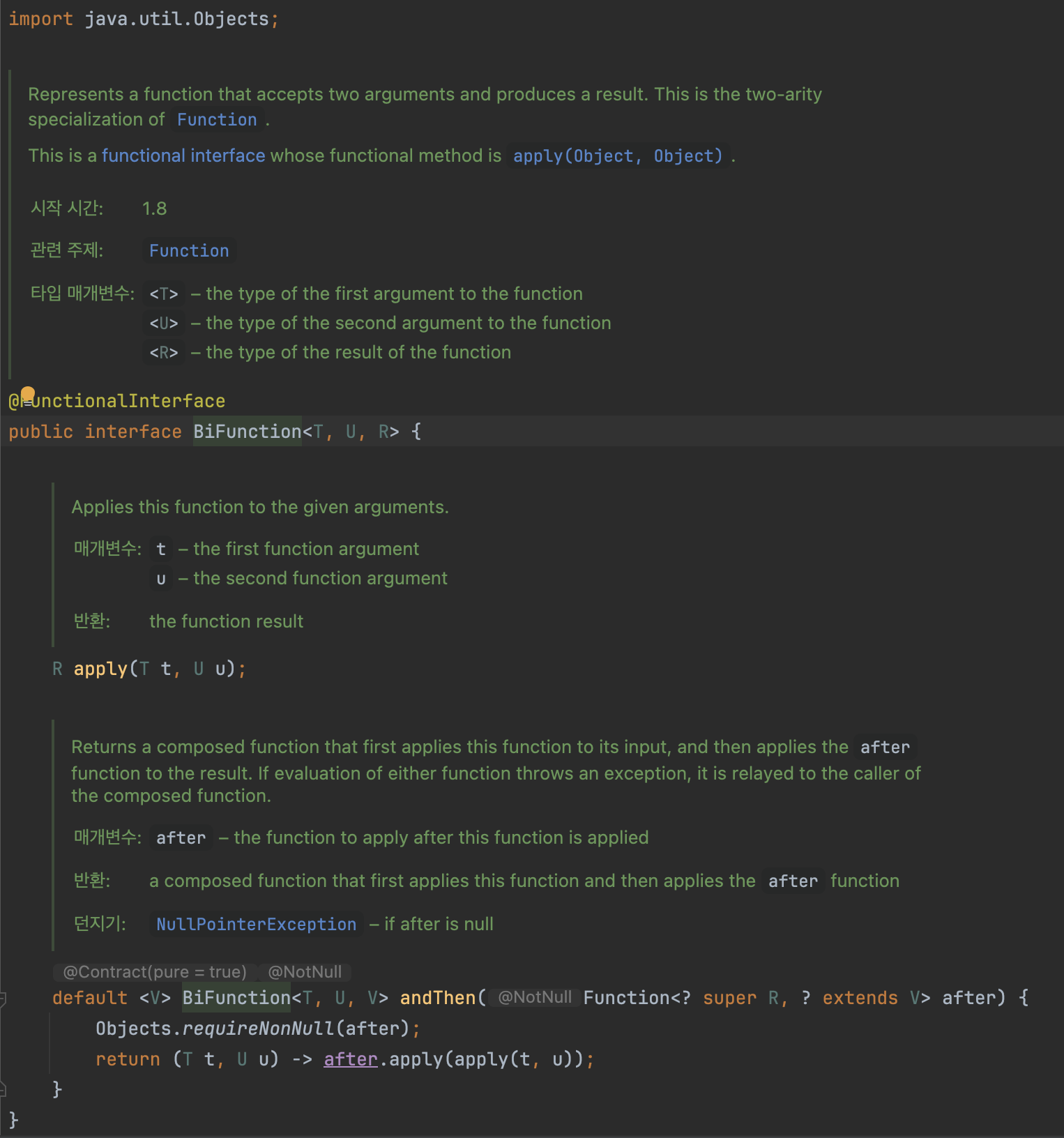Follow the 'functional interface' doc link

click(183, 155)
